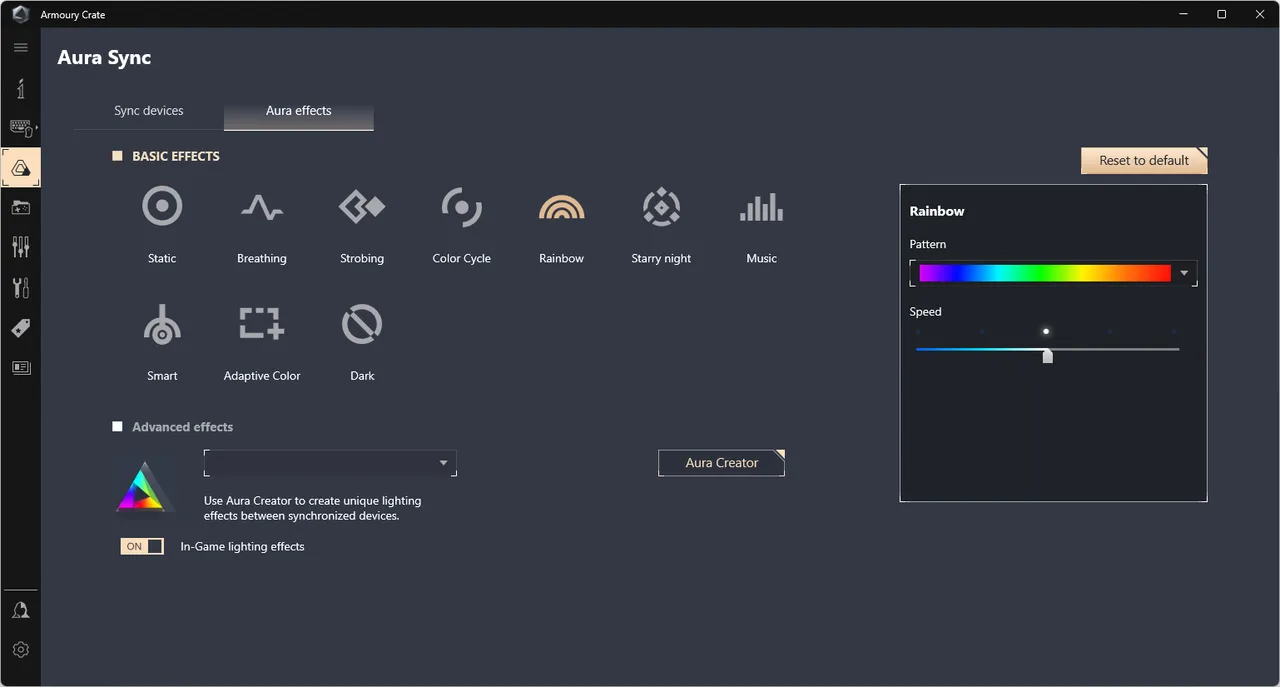Maximize the Armoury Crate window

pyautogui.click(x=1221, y=14)
